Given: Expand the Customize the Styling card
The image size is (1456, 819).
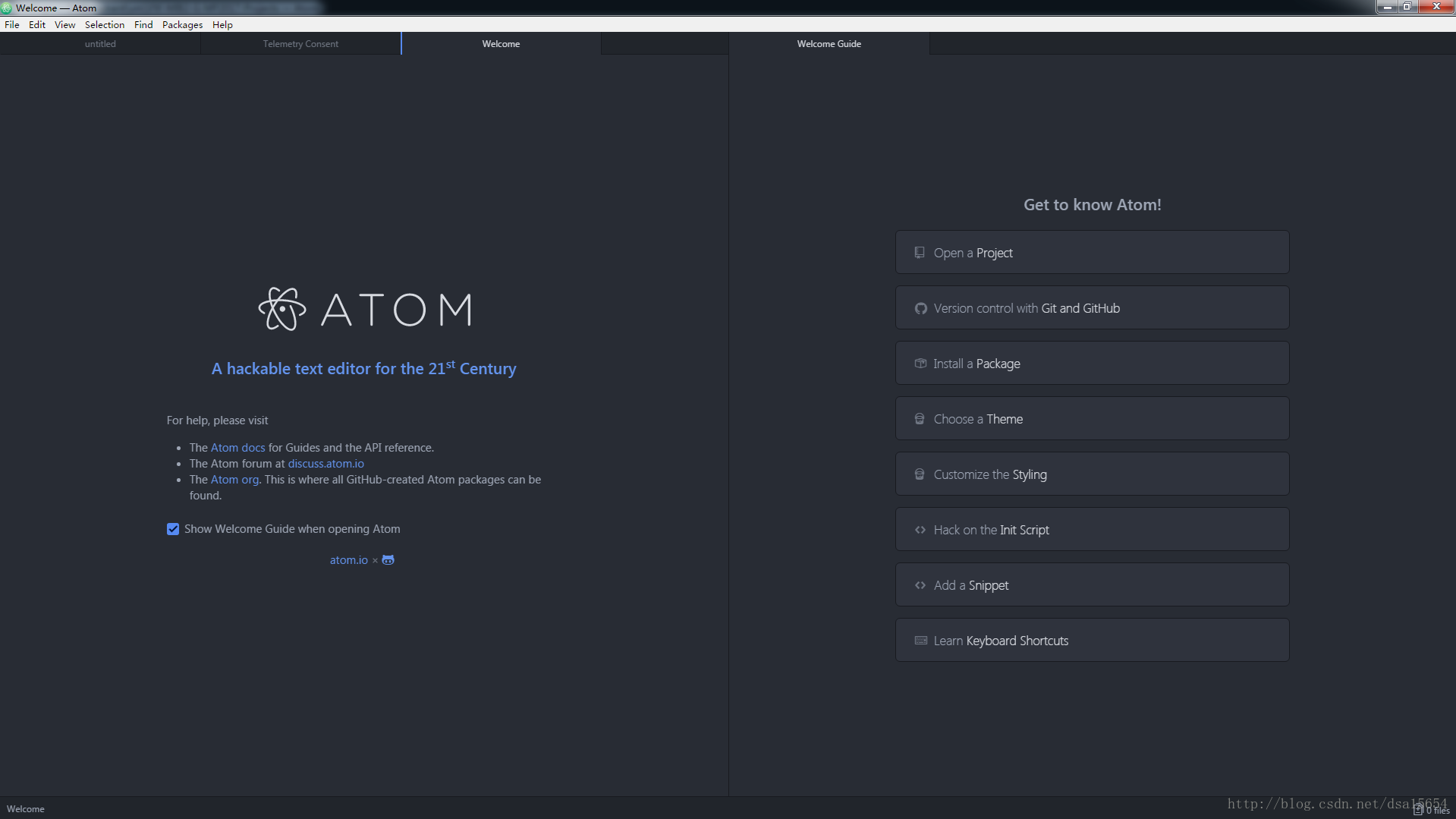Looking at the screenshot, I should (1092, 474).
